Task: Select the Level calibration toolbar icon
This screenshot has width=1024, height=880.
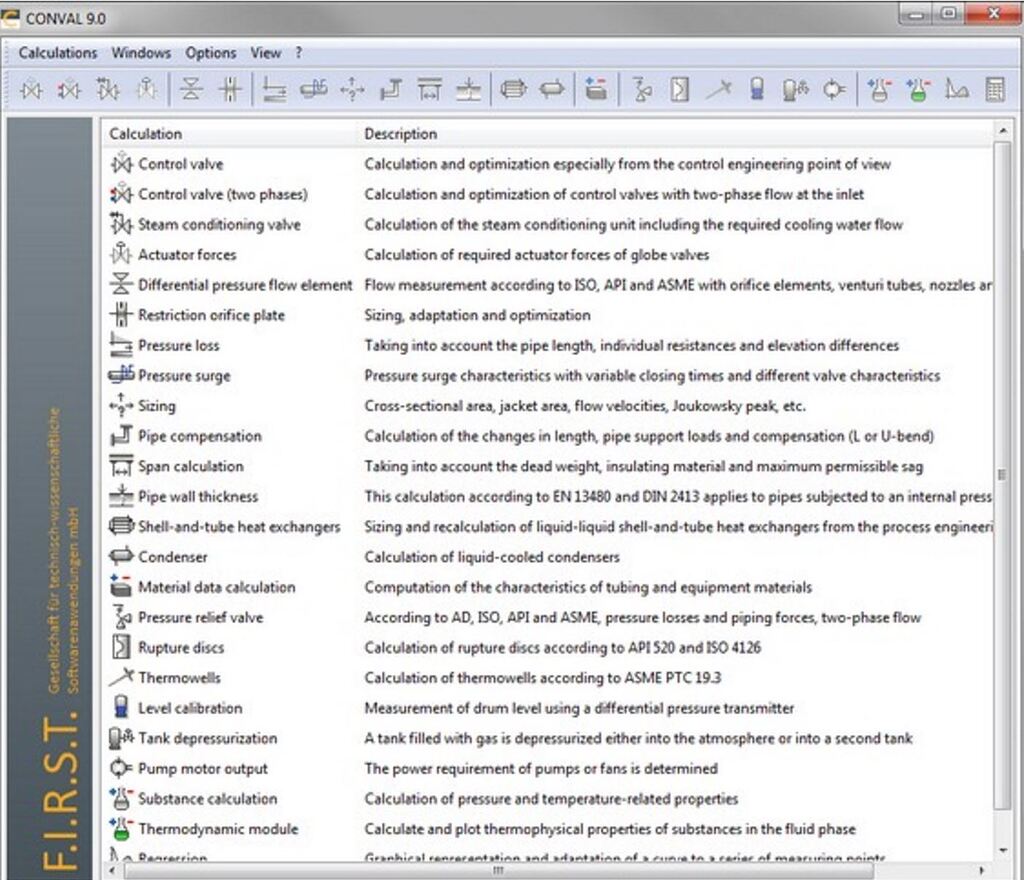Action: [x=756, y=90]
